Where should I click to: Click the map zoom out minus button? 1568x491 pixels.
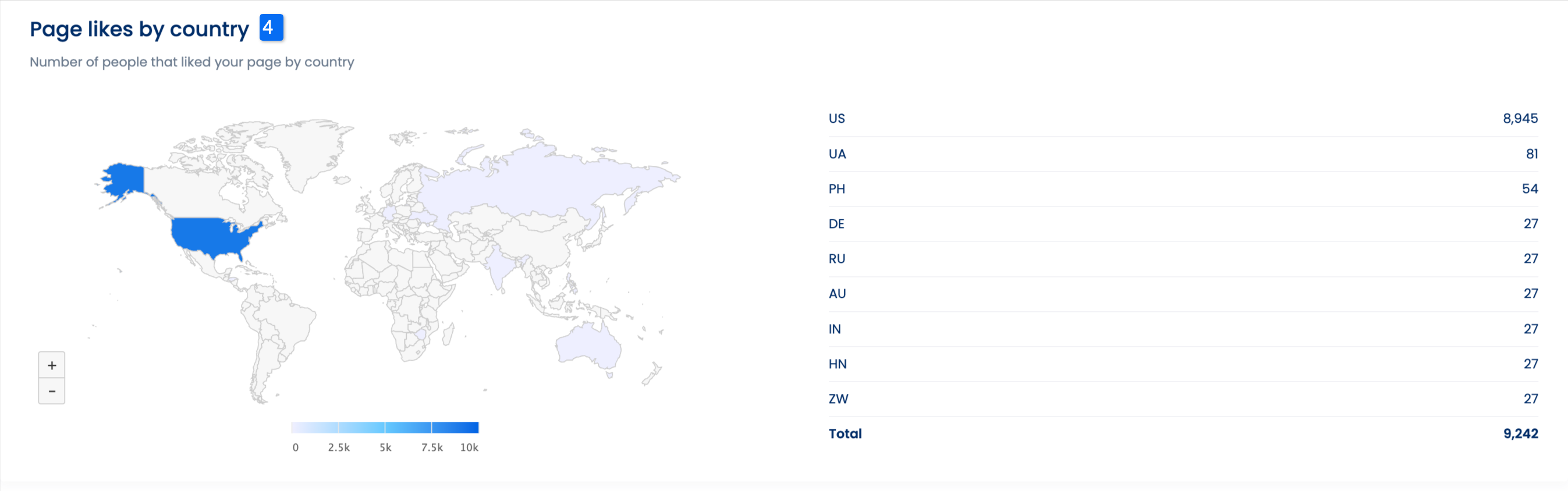coord(52,391)
